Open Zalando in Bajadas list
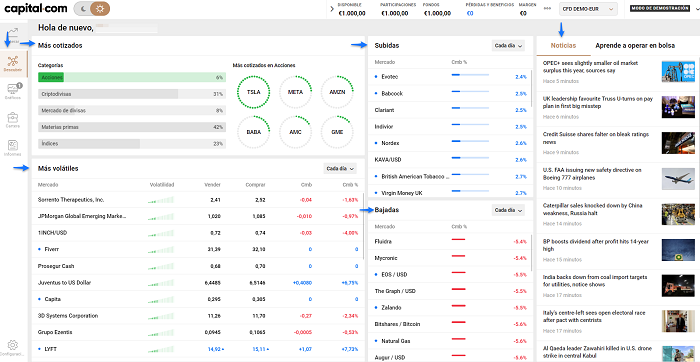 [x=449, y=308]
